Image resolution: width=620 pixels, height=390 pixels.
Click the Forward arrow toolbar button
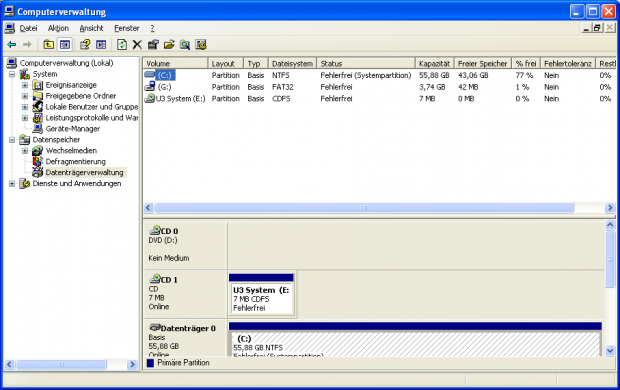(27, 45)
